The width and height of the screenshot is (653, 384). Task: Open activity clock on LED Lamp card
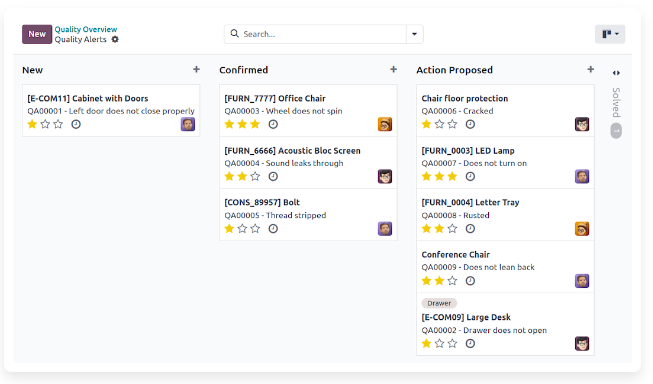click(470, 177)
